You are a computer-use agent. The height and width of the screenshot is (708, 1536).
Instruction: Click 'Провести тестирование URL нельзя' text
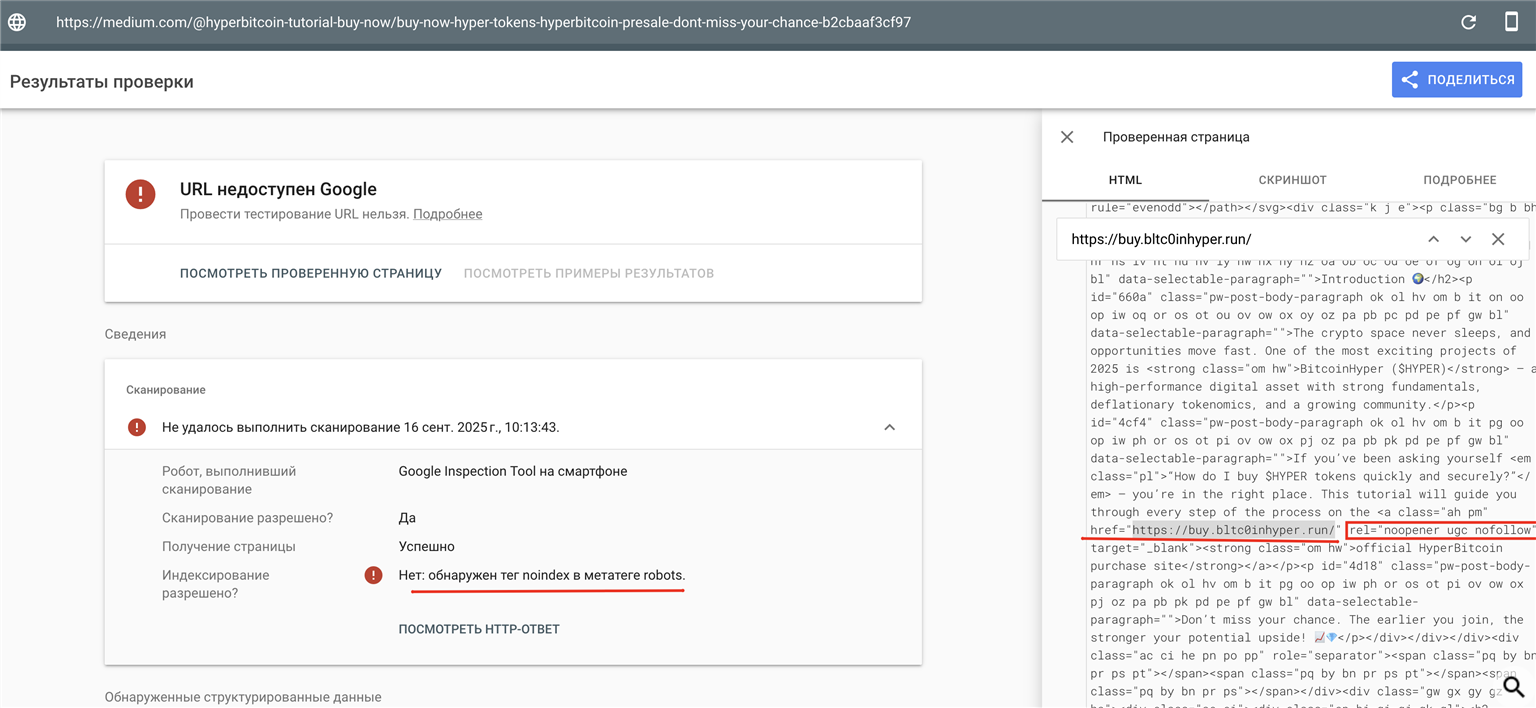(294, 214)
